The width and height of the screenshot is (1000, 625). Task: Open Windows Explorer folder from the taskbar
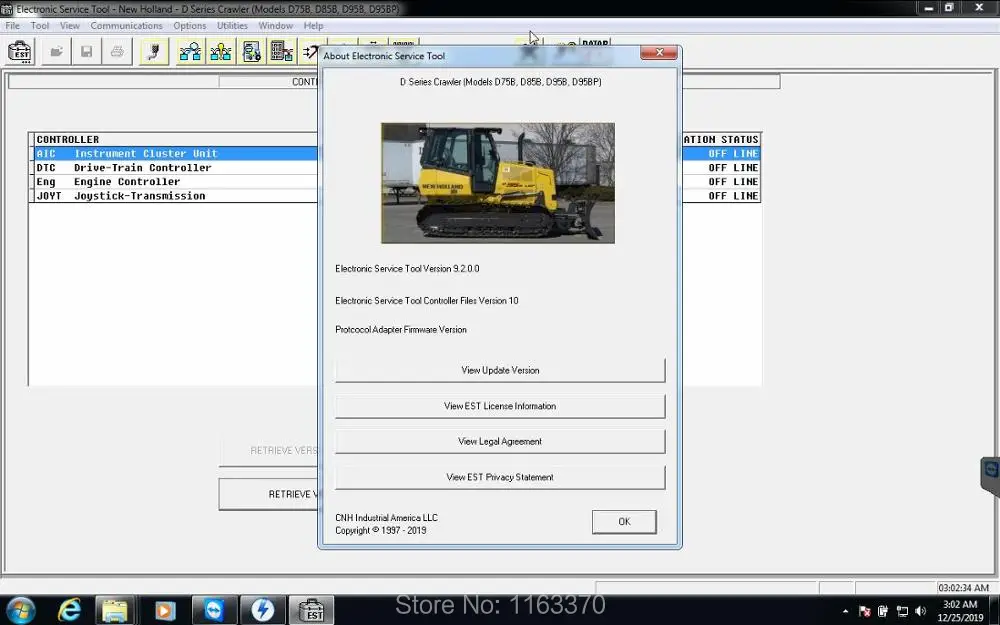click(x=115, y=610)
